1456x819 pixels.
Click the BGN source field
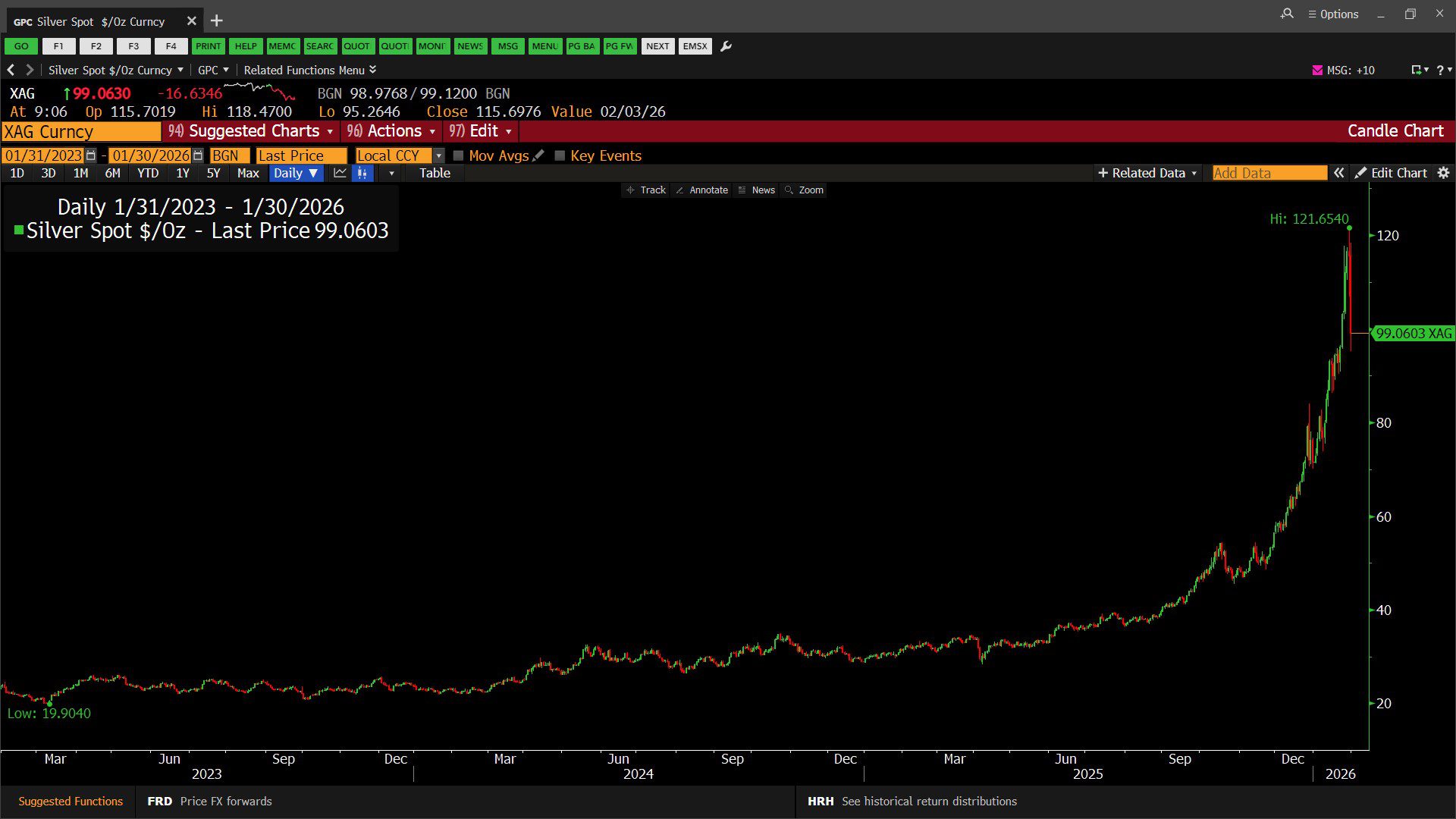(x=229, y=155)
